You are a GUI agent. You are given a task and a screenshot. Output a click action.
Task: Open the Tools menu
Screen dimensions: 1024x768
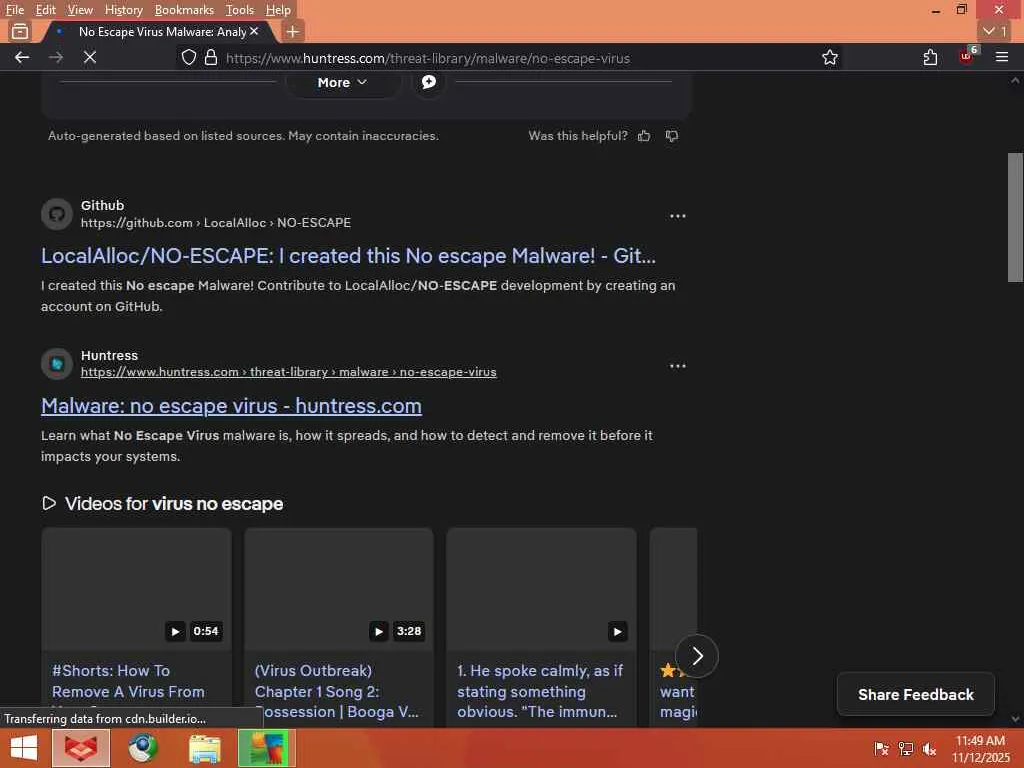(239, 10)
